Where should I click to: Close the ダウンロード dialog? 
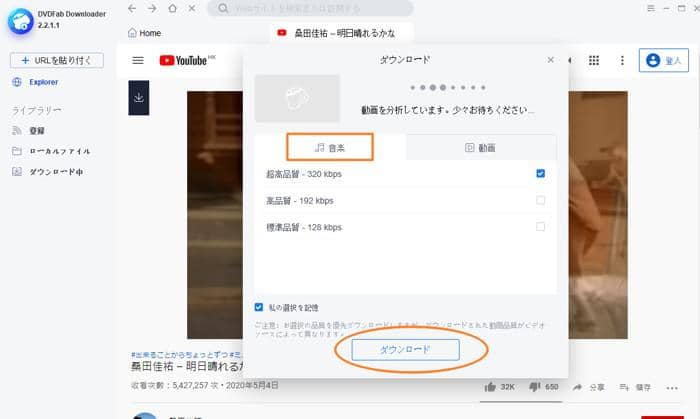[550, 60]
